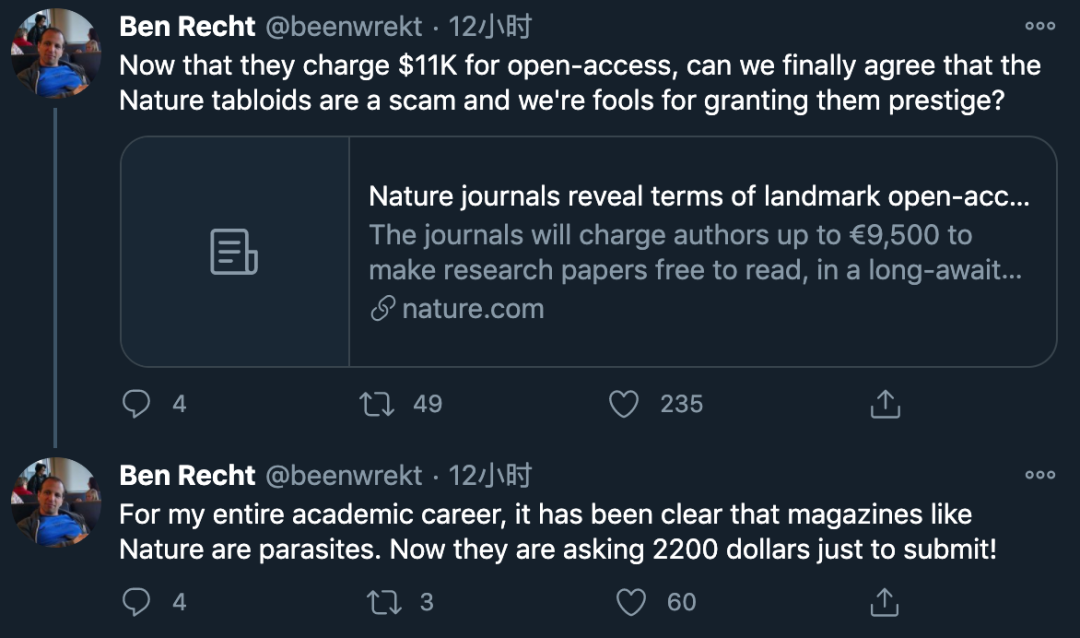Reply to the first tweet about open-access
The height and width of the screenshot is (638, 1080).
click(136, 404)
